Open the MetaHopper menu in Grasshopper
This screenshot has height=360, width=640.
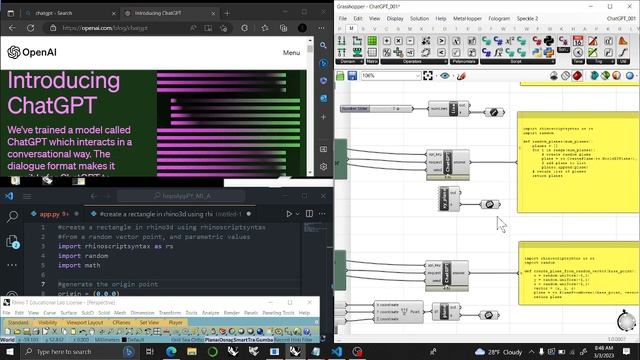coord(467,18)
